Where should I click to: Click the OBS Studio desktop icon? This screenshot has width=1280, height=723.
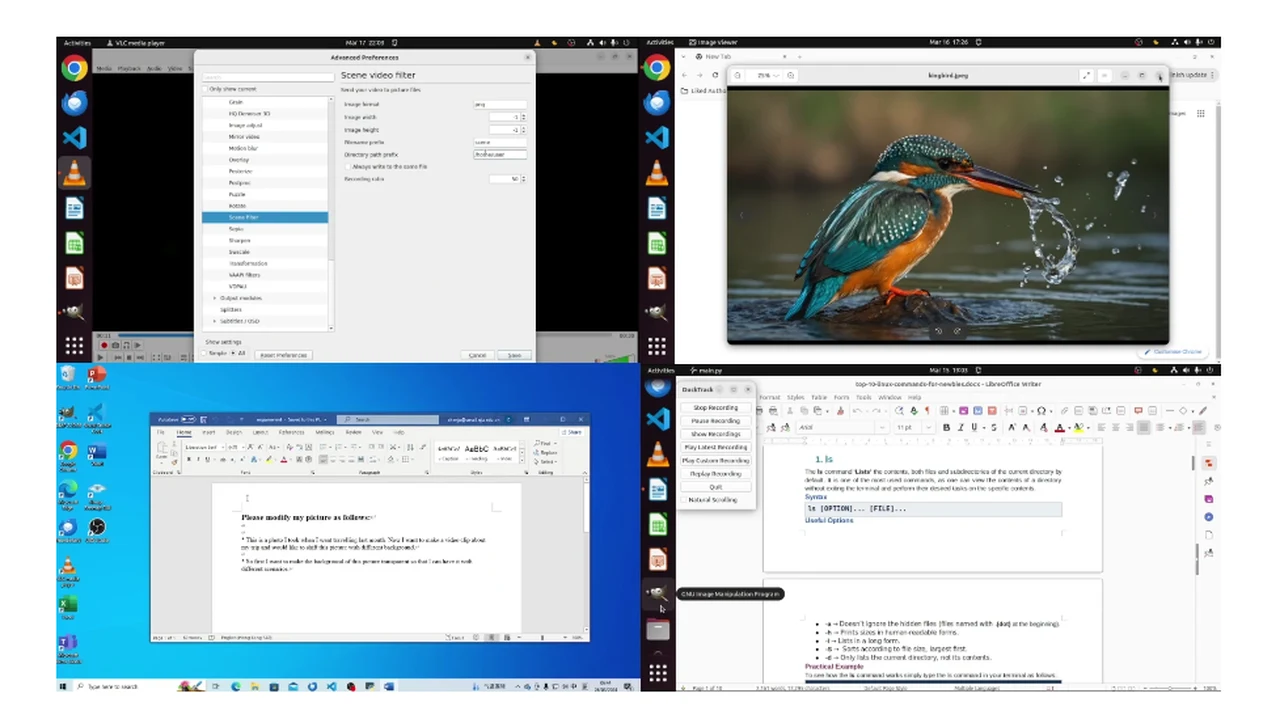pos(97,528)
